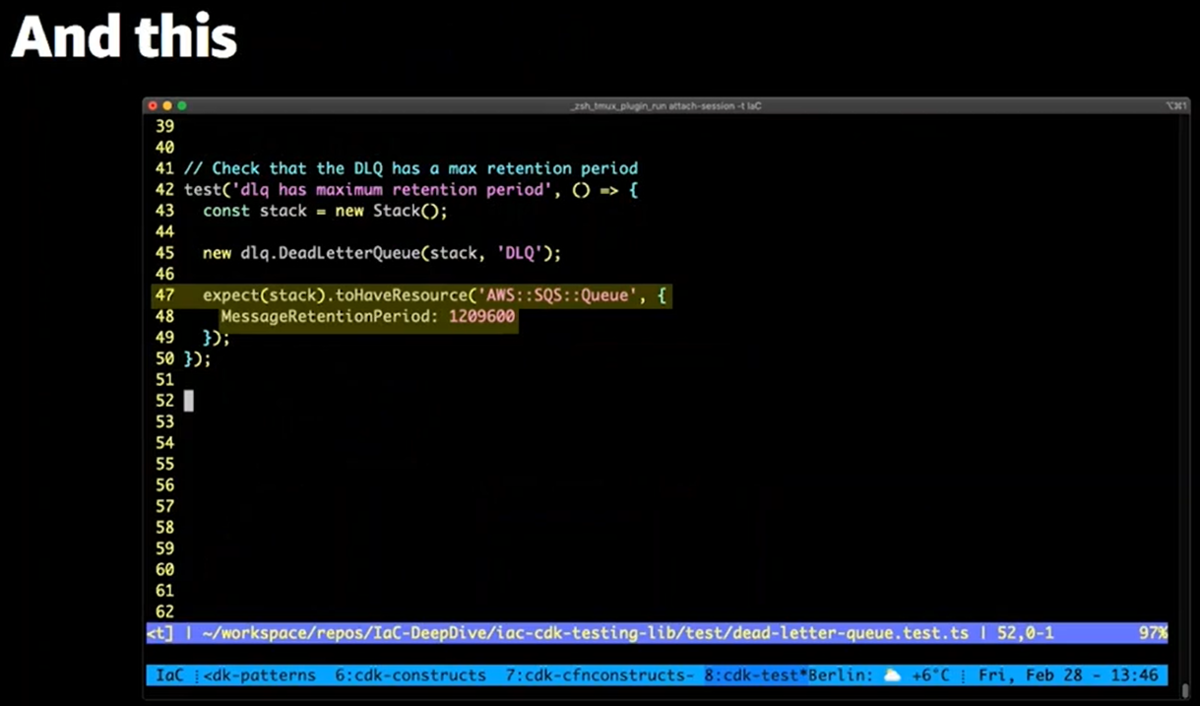Screen dimensions: 1200x706
Task: Click line number 39 in the gutter
Action: coord(165,127)
